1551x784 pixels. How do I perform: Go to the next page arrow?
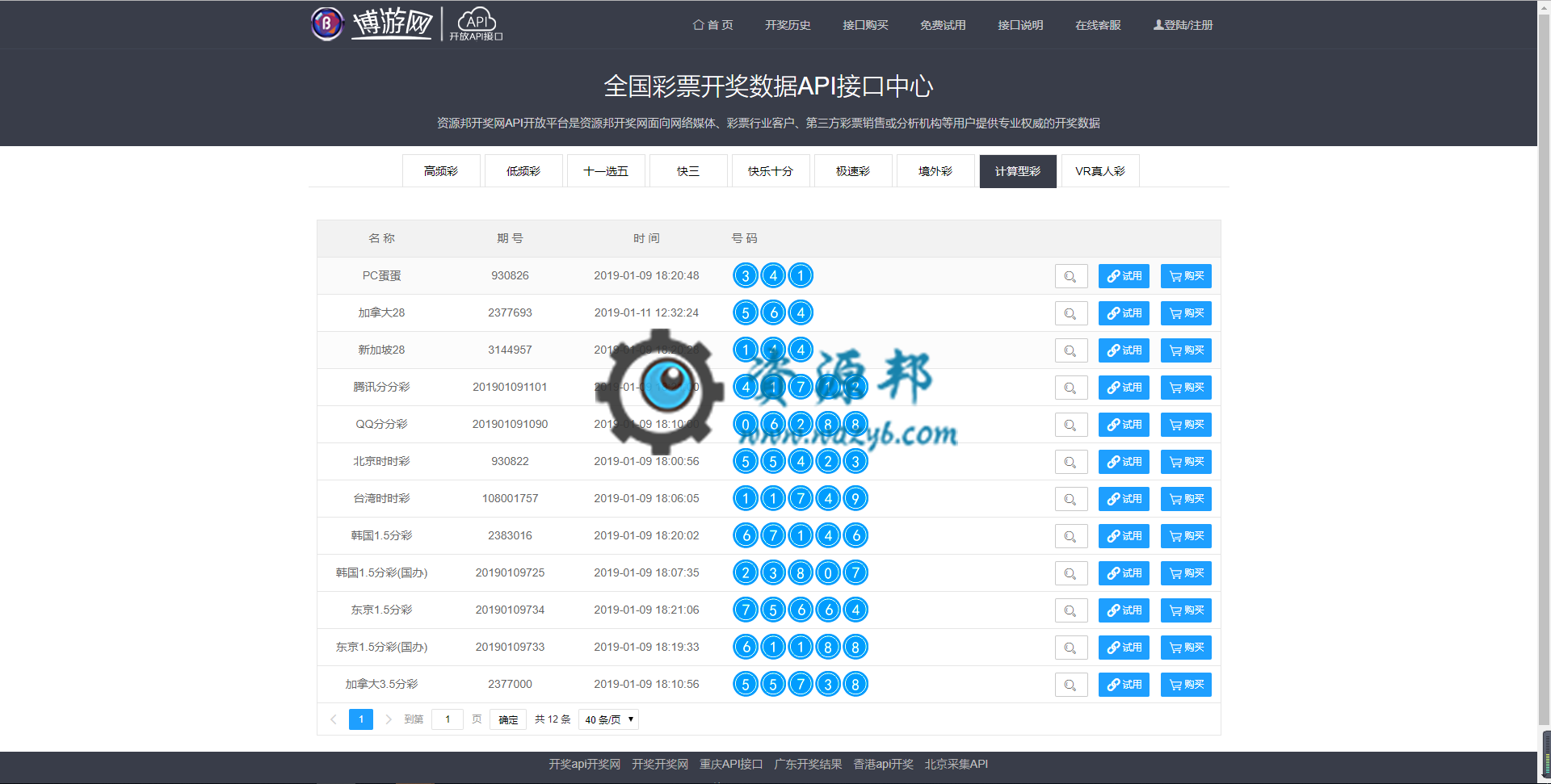pyautogui.click(x=389, y=719)
